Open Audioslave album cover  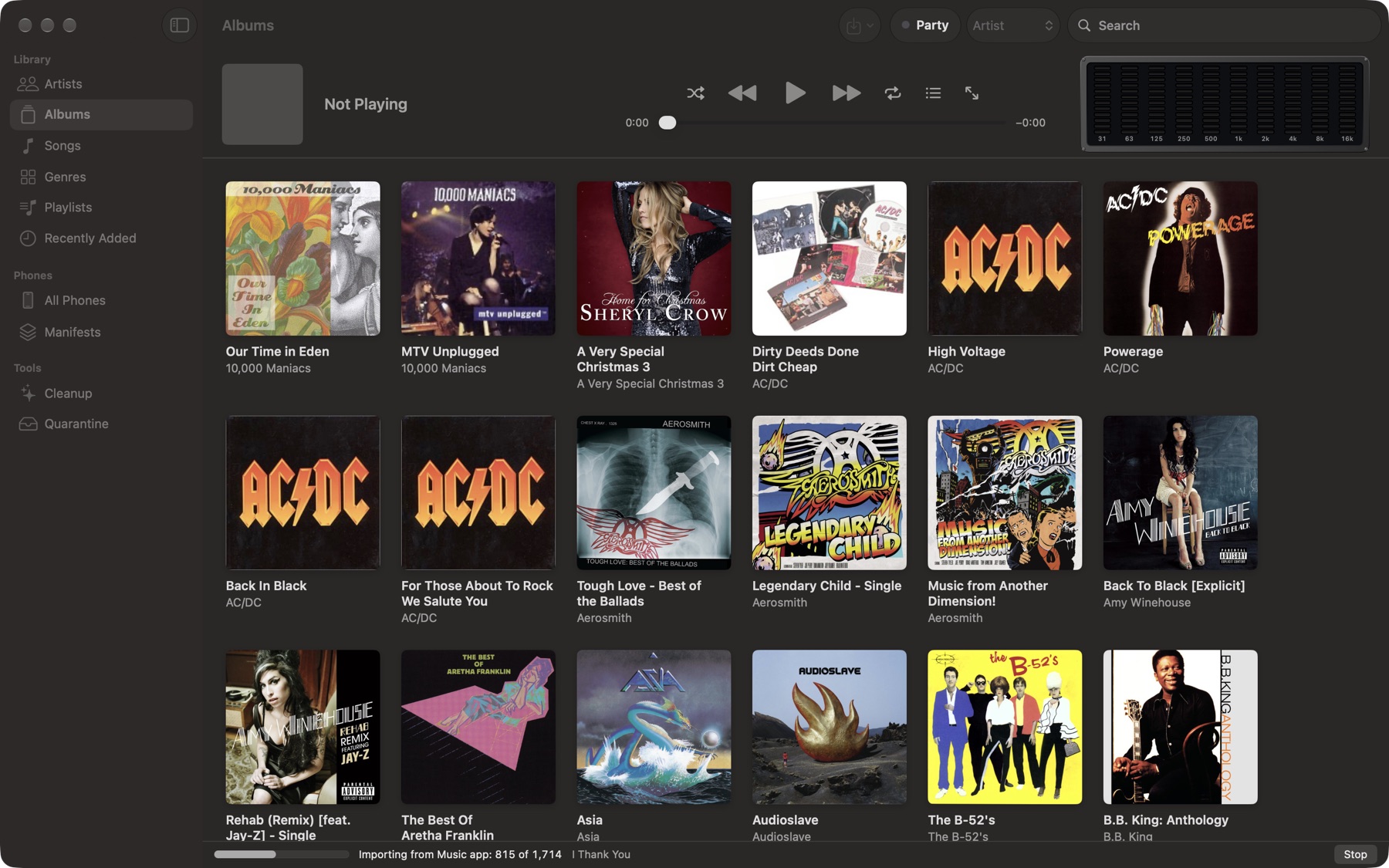click(830, 727)
